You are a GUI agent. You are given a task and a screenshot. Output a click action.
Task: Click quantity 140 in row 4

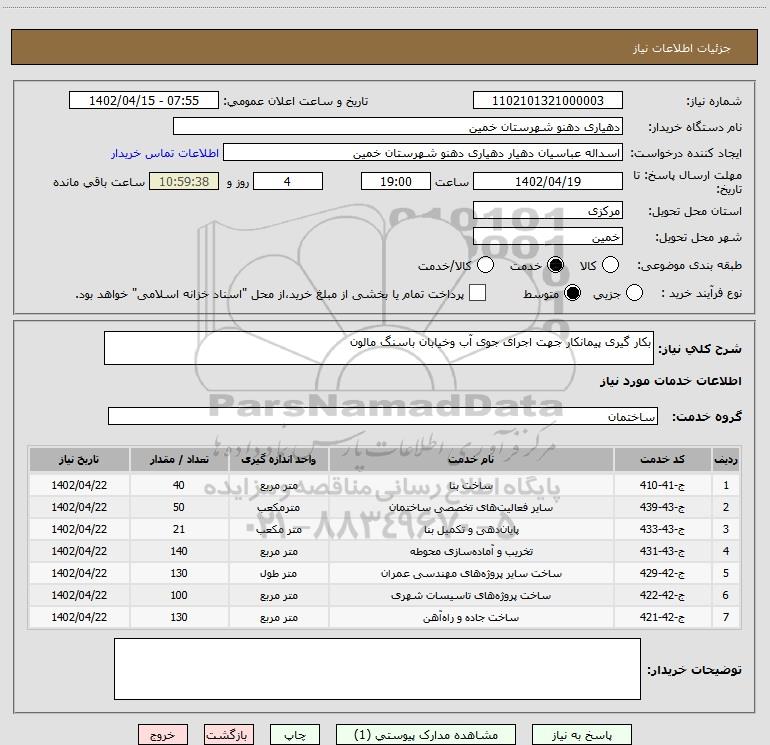(x=179, y=551)
